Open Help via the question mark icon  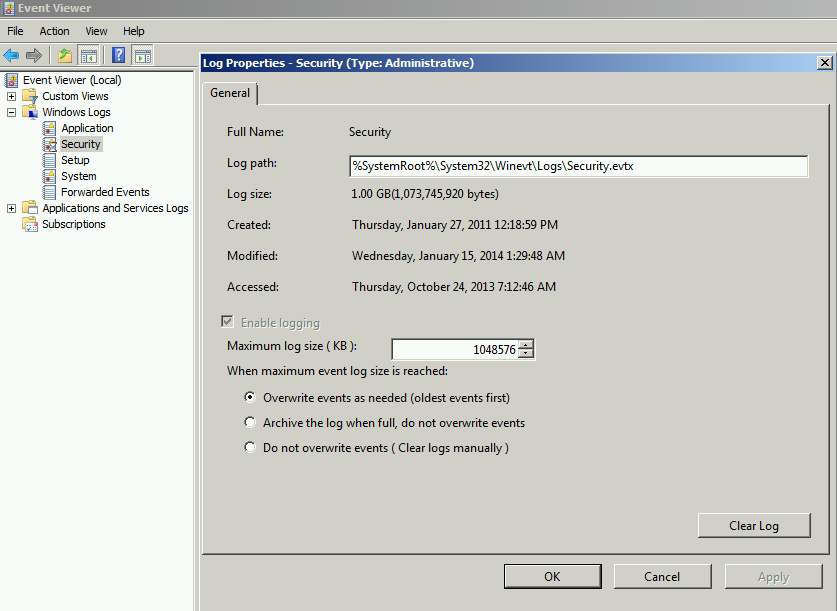pos(119,55)
